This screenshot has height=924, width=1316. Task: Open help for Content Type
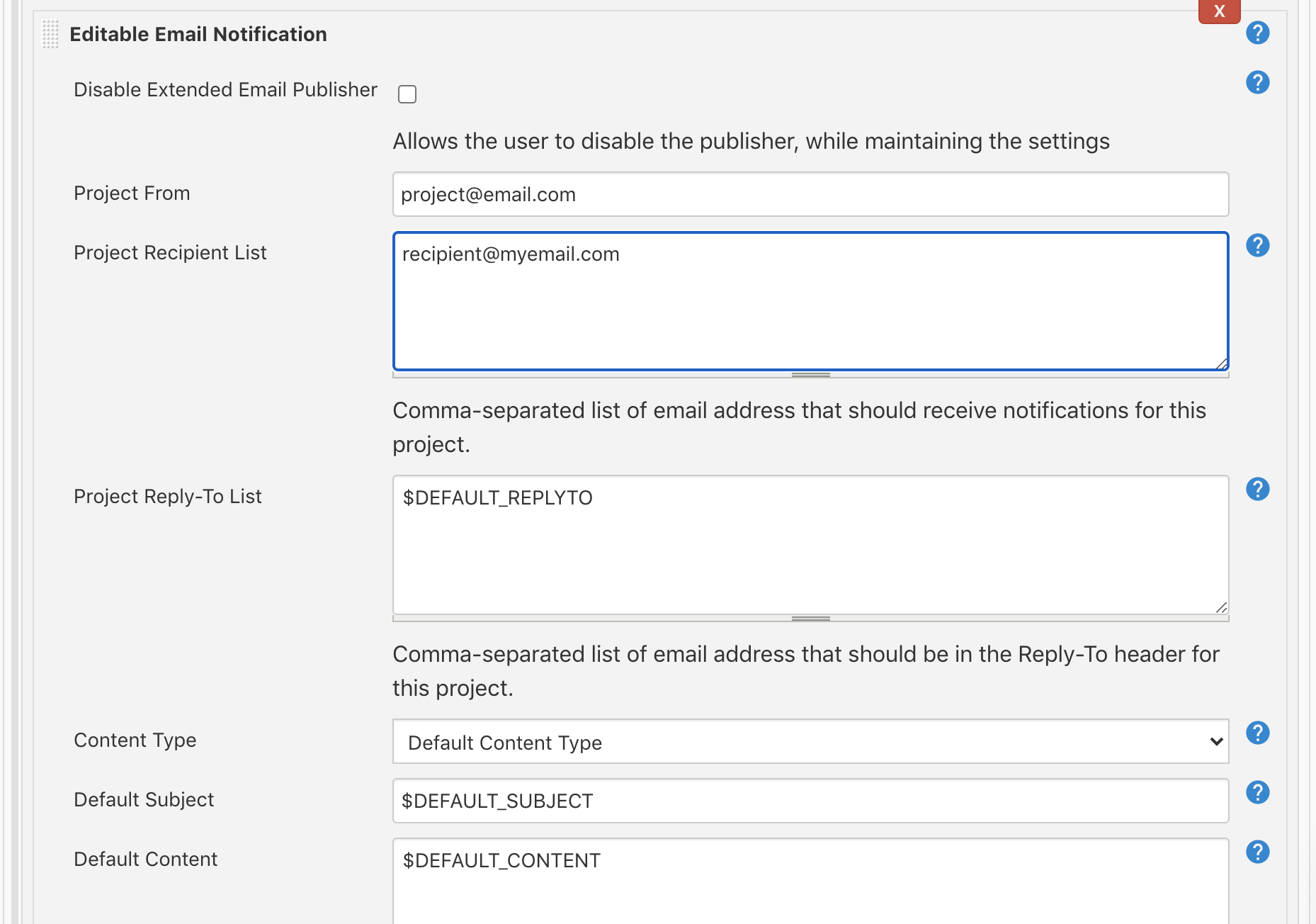point(1257,733)
